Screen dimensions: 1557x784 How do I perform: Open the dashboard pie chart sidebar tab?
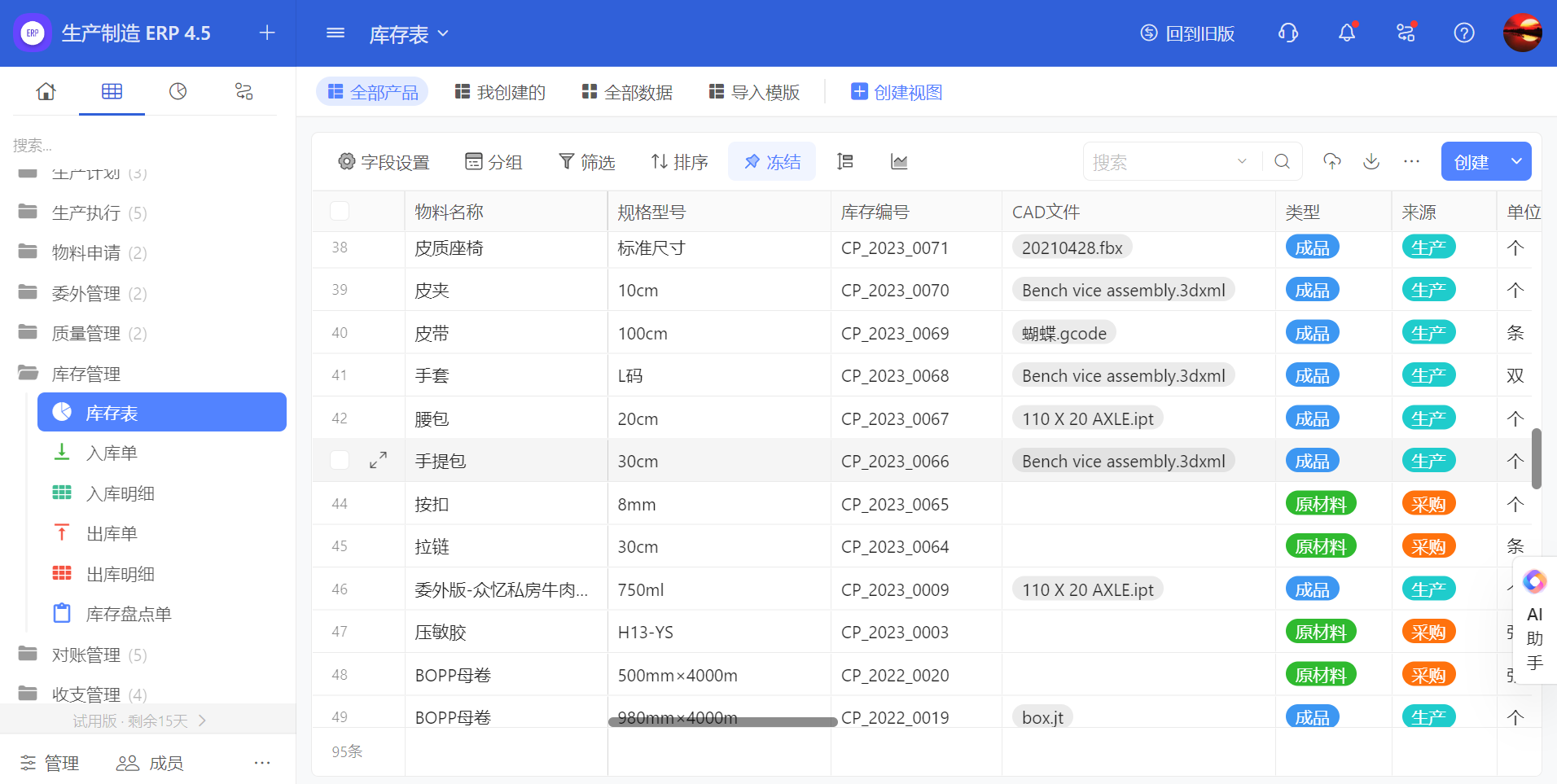[x=178, y=91]
